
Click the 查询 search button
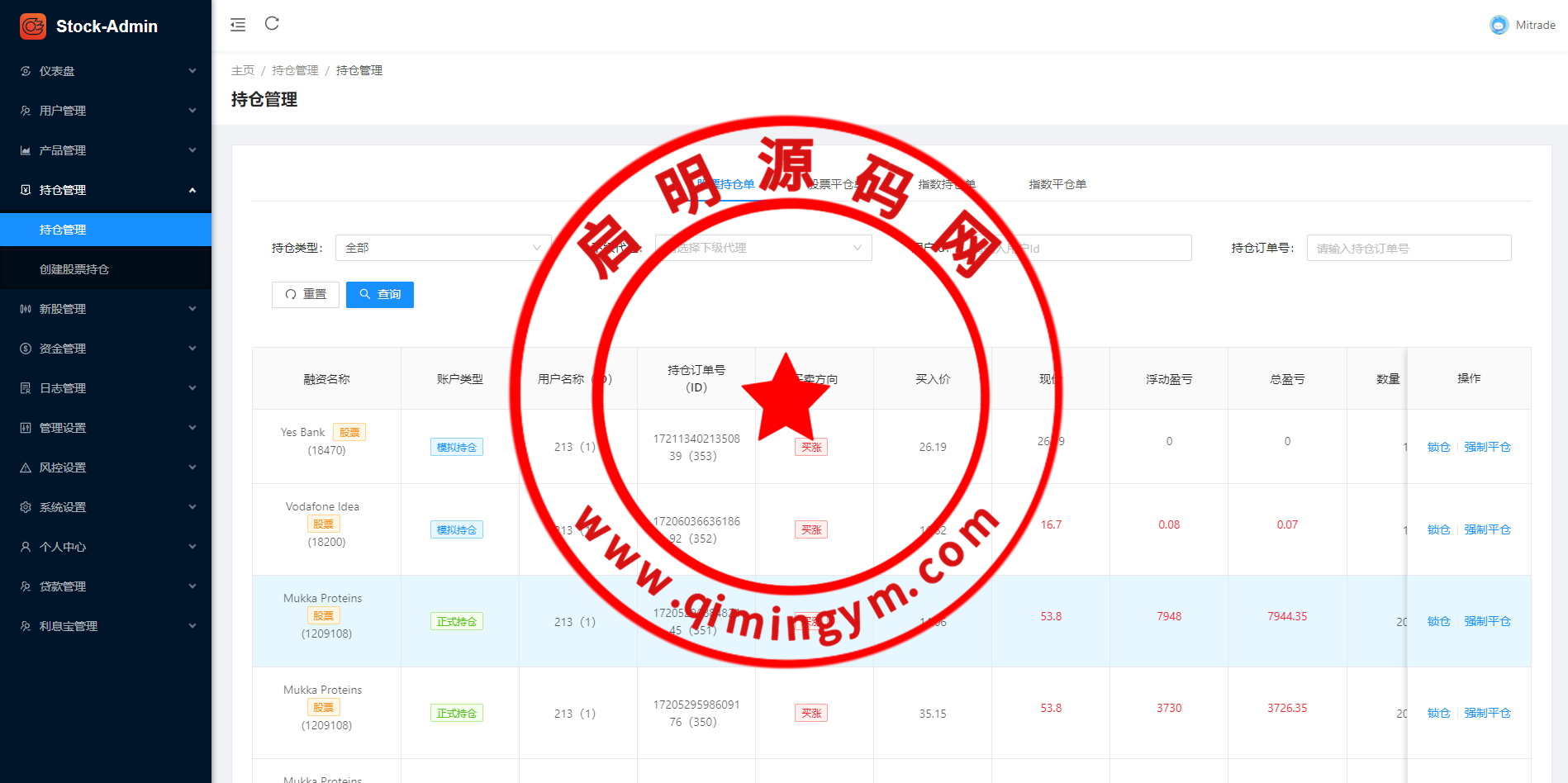[380, 295]
